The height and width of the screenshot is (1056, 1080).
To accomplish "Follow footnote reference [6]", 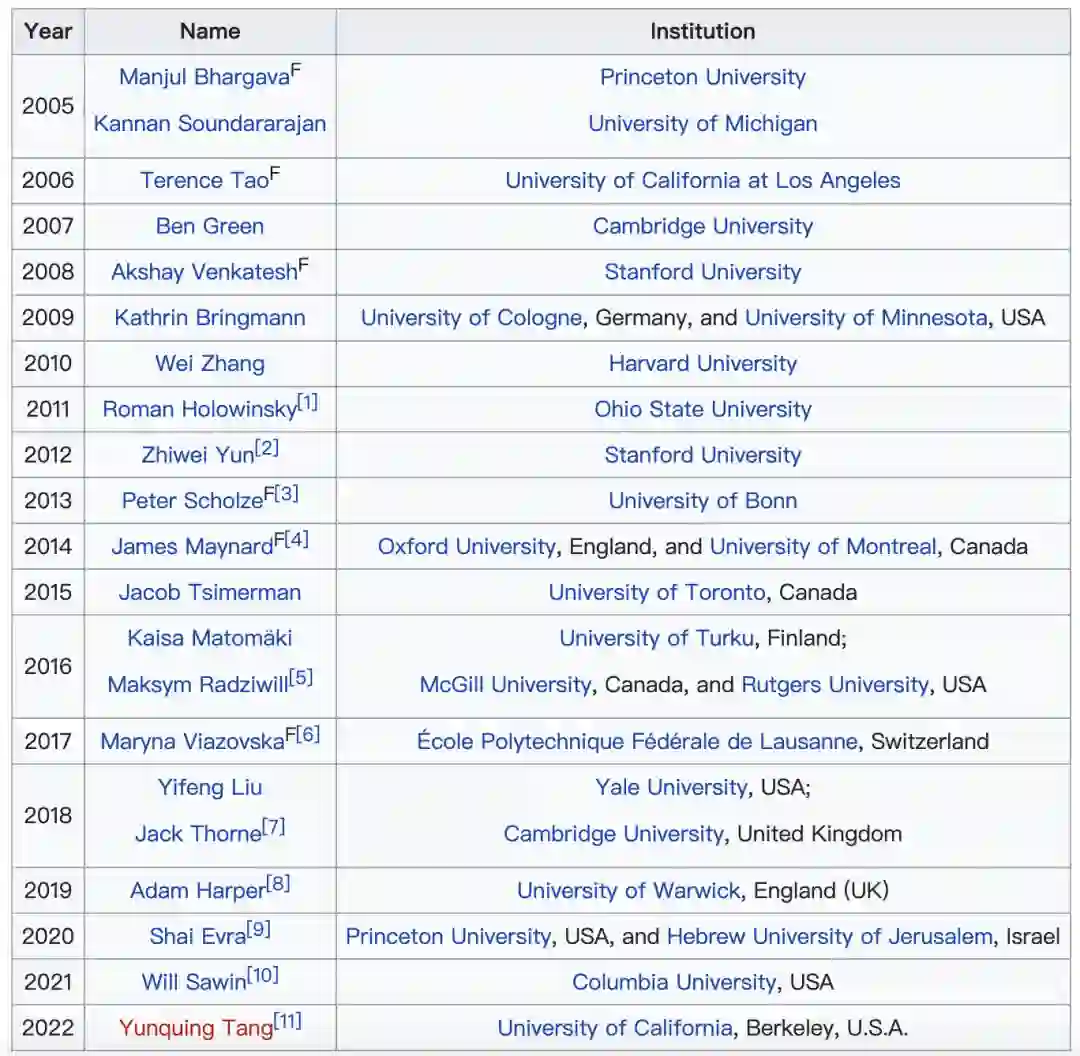I will 308,734.
